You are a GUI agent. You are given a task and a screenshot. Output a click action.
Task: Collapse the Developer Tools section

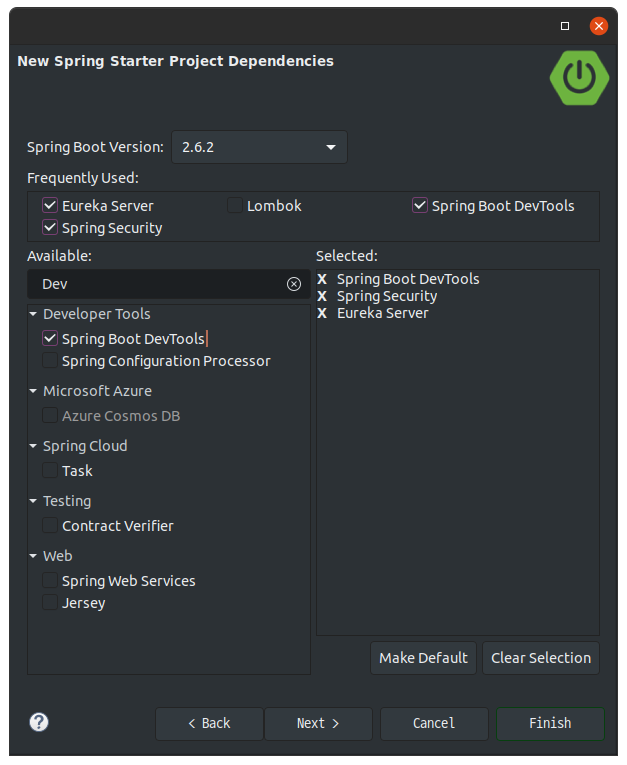click(x=33, y=314)
